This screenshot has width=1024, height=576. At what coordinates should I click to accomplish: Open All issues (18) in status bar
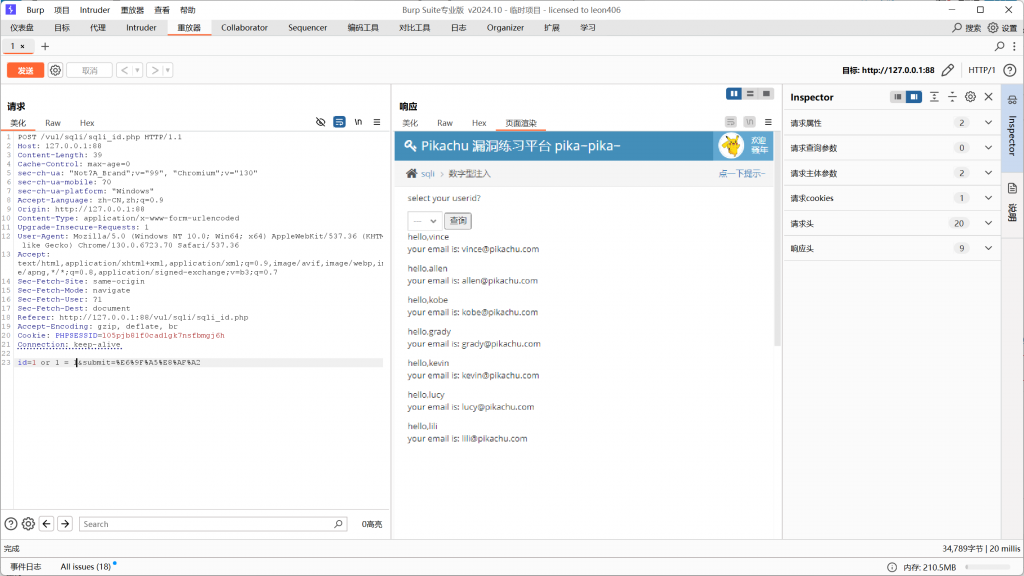pos(86,567)
